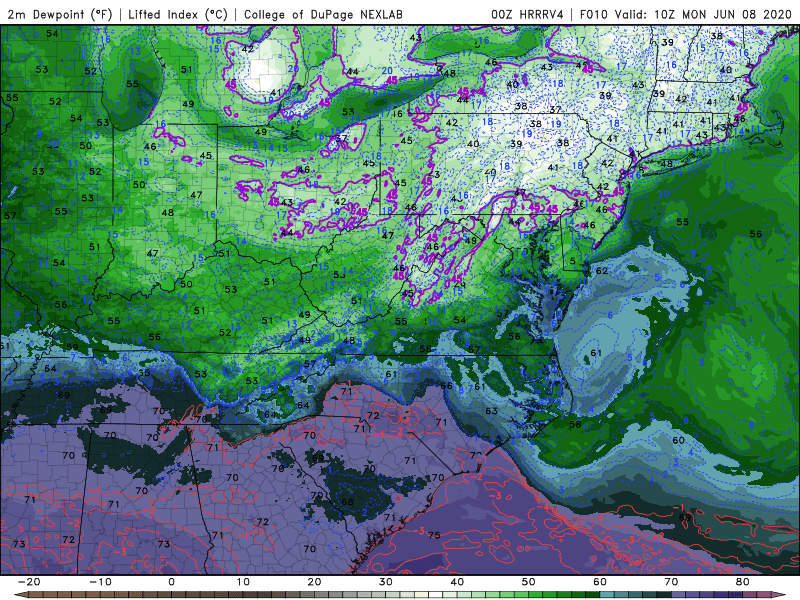Click the "F010 Valid: 10Z MON JUN 08 2020" text
This screenshot has height=600, width=800.
(686, 14)
